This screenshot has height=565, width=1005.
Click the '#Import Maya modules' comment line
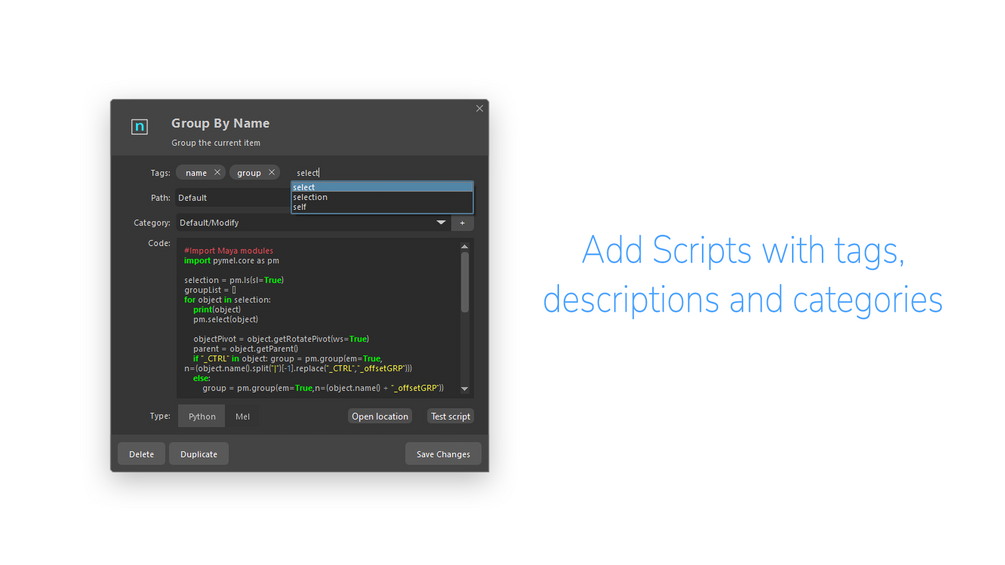point(229,250)
